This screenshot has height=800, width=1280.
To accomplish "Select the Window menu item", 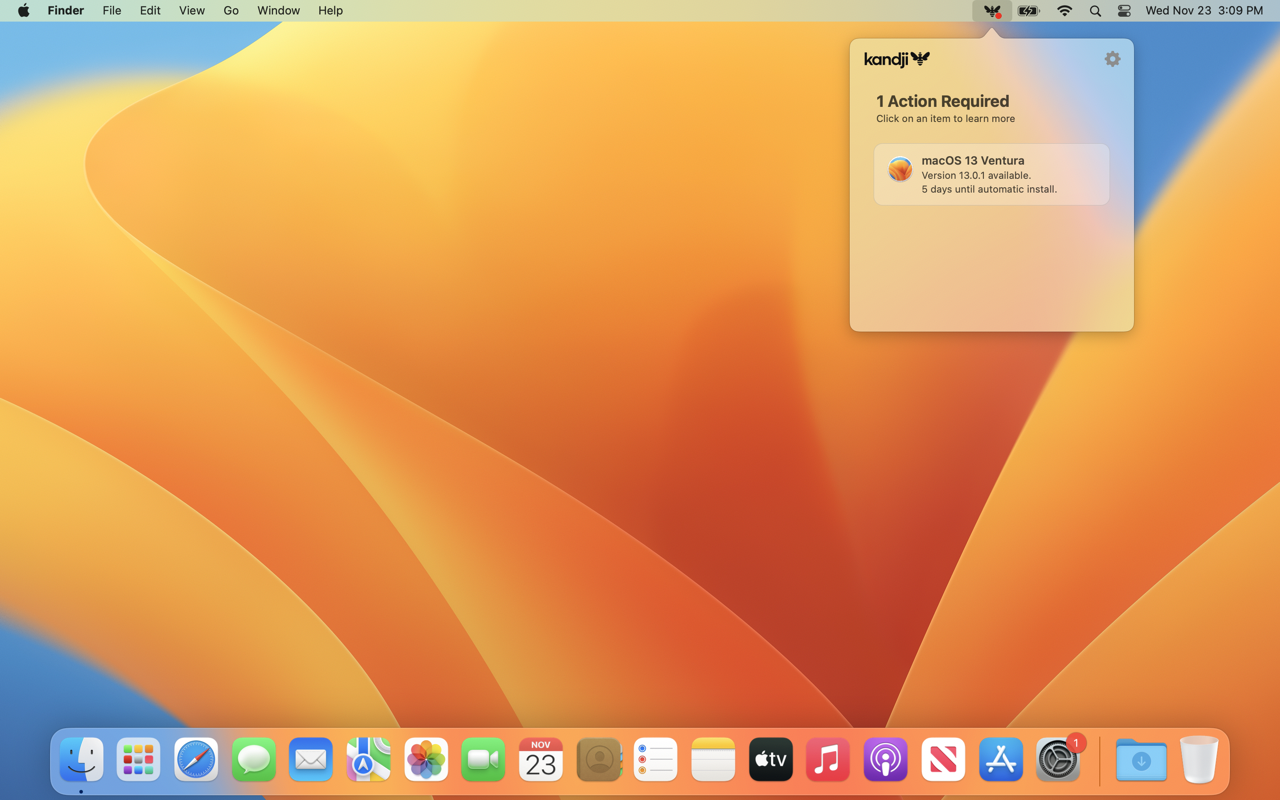I will [x=278, y=11].
